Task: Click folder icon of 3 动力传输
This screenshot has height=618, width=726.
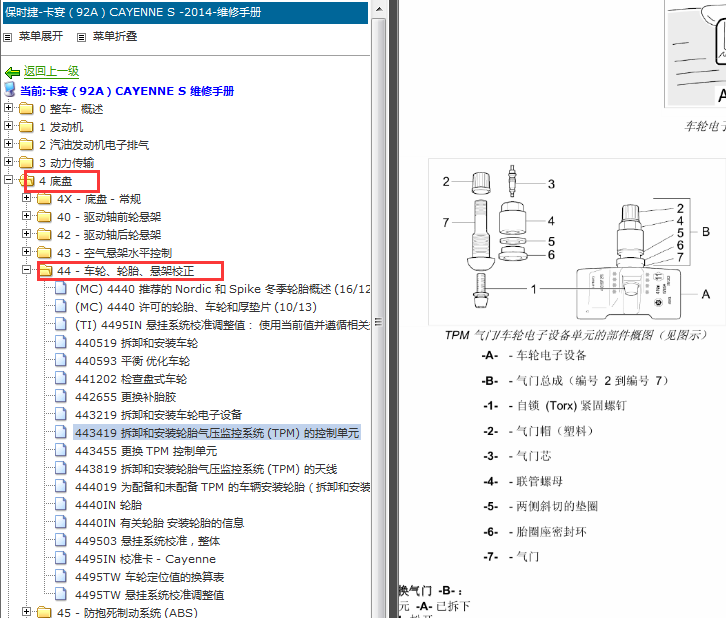Action: click(26, 162)
